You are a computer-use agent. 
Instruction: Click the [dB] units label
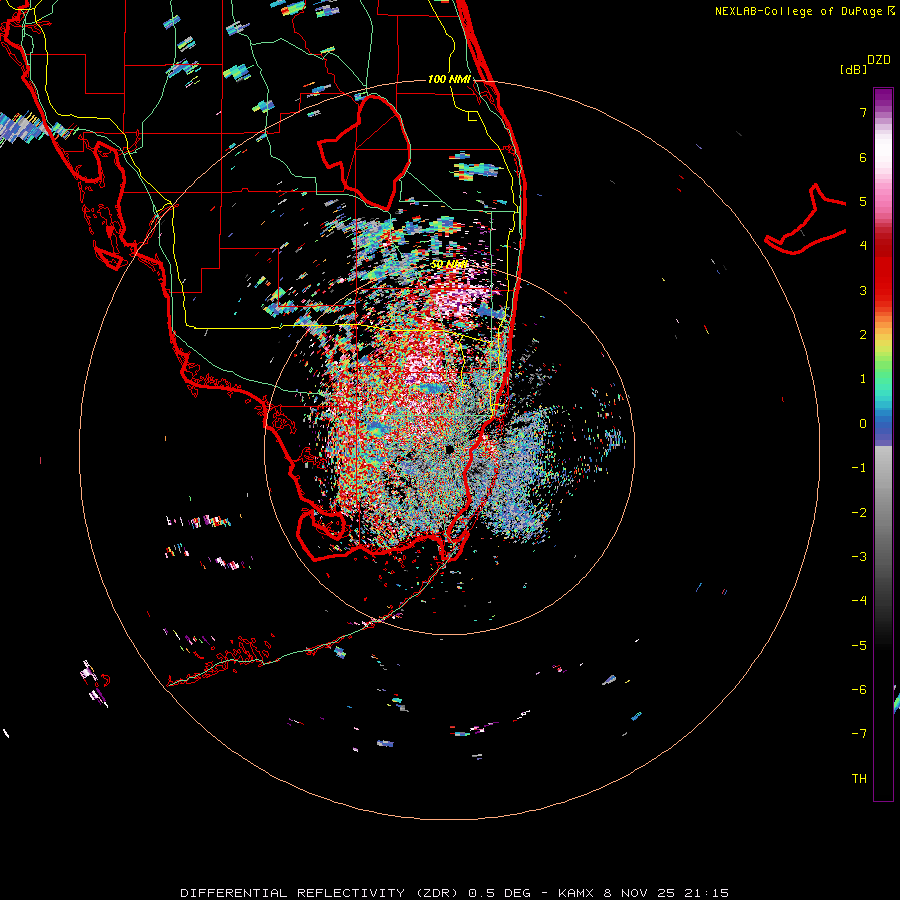coord(854,69)
